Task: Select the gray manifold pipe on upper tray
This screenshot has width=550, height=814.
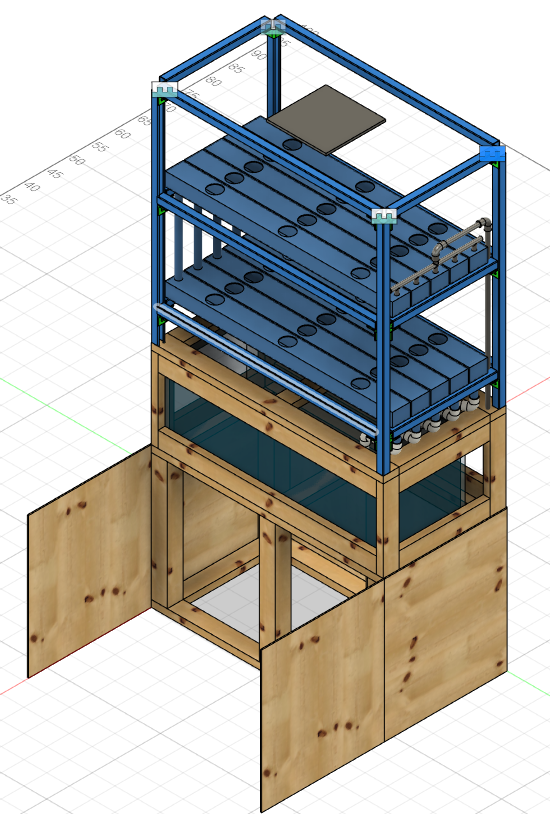Action: (x=441, y=255)
